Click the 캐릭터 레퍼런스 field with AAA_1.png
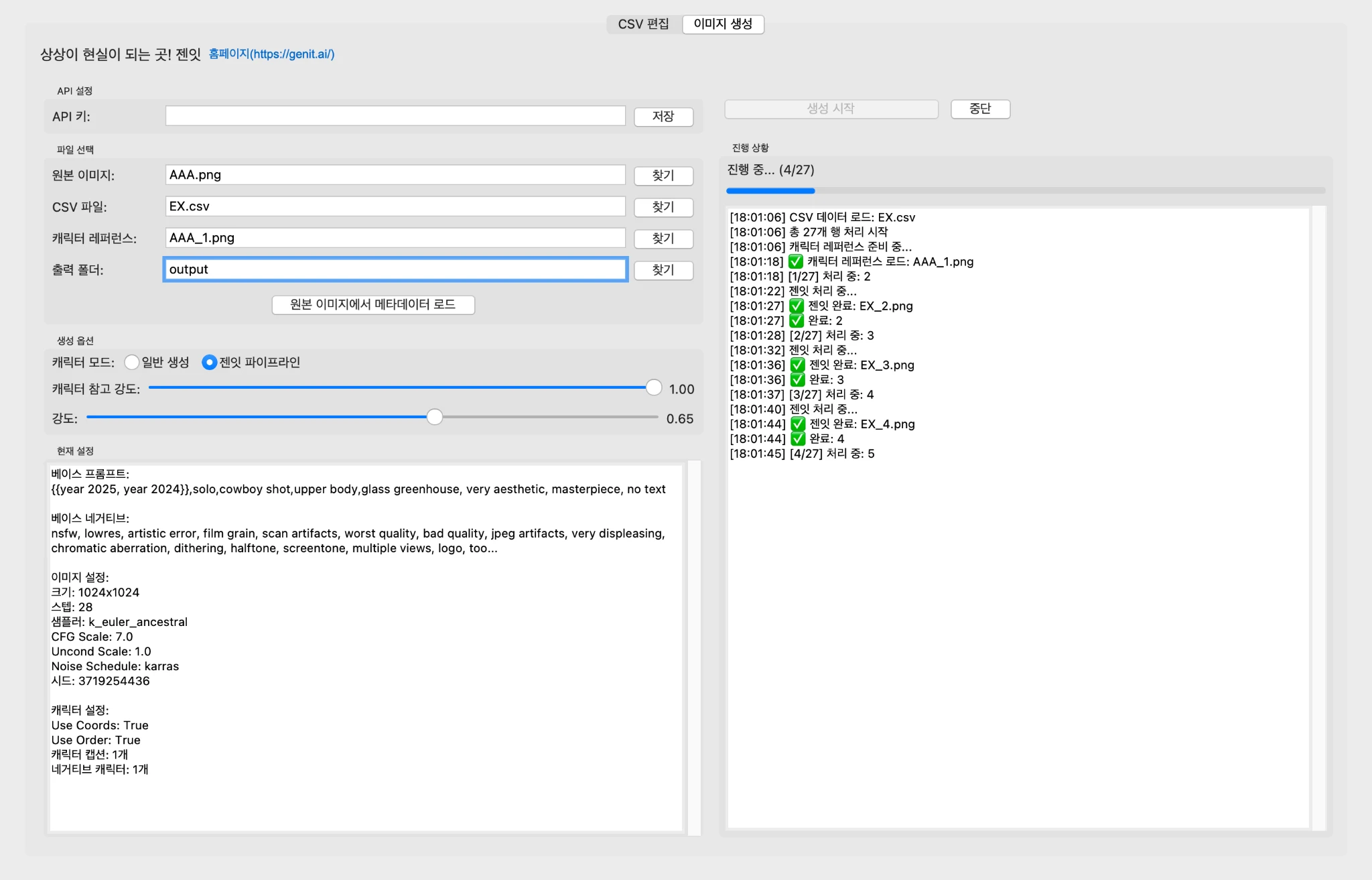The width and height of the screenshot is (1372, 880). pos(395,238)
